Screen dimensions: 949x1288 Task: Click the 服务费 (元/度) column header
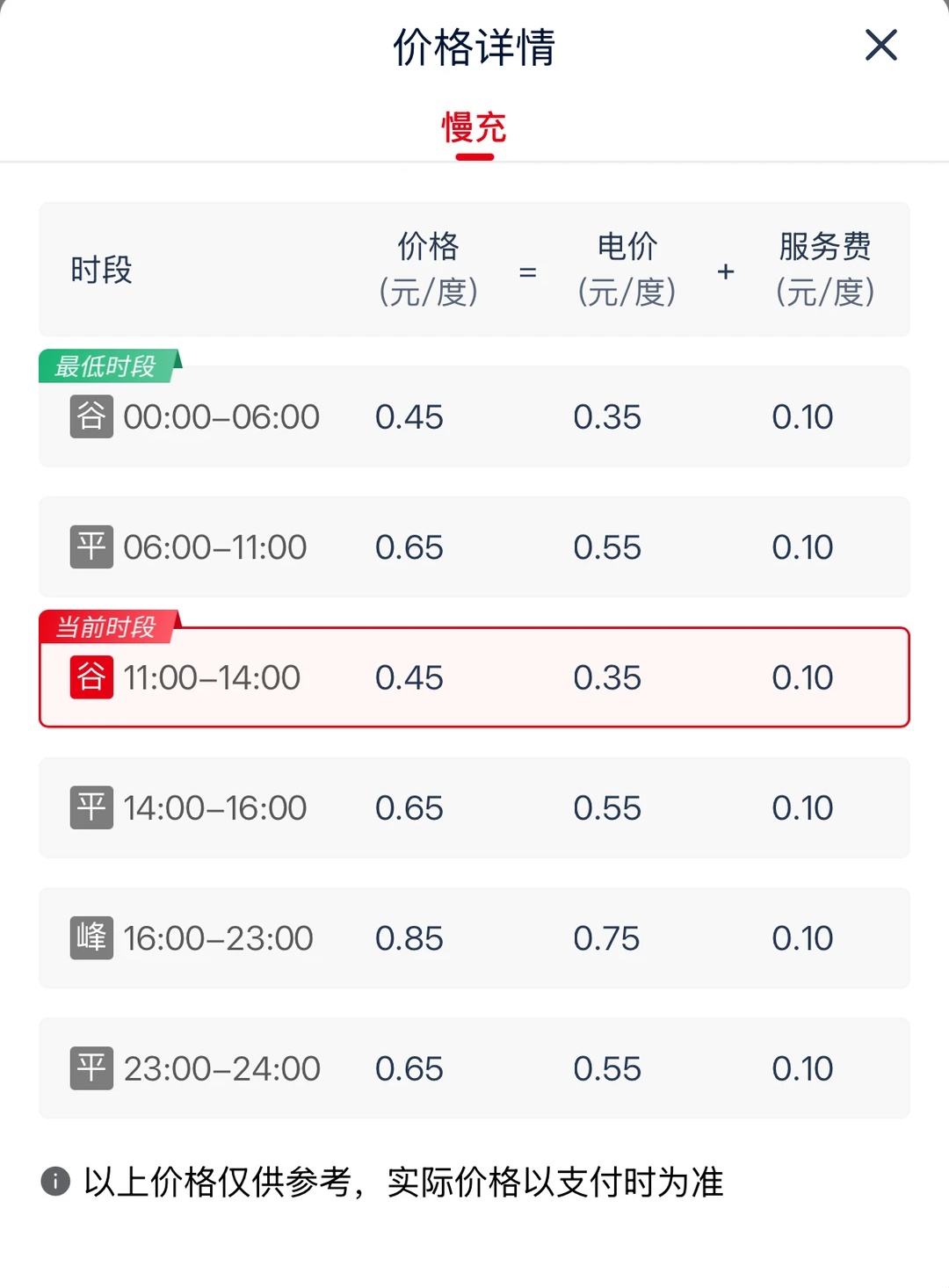825,269
